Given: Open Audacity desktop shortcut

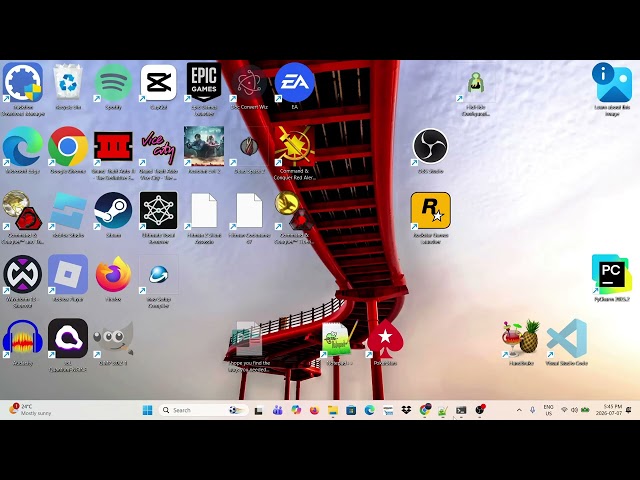Looking at the screenshot, I should [22, 339].
